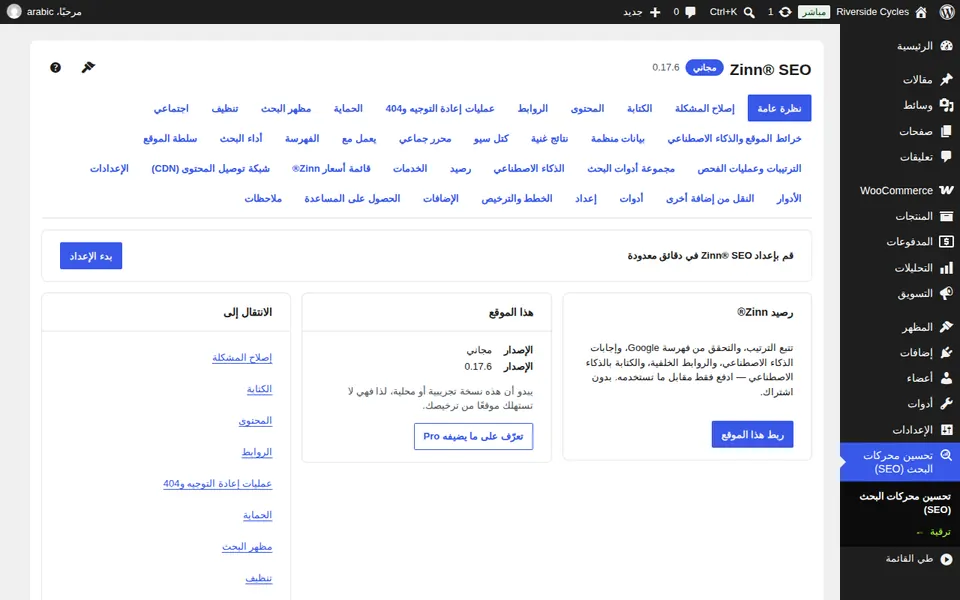Screen dimensions: 960x600
Task: Open the اجتماعي tab
Action: click(x=171, y=108)
